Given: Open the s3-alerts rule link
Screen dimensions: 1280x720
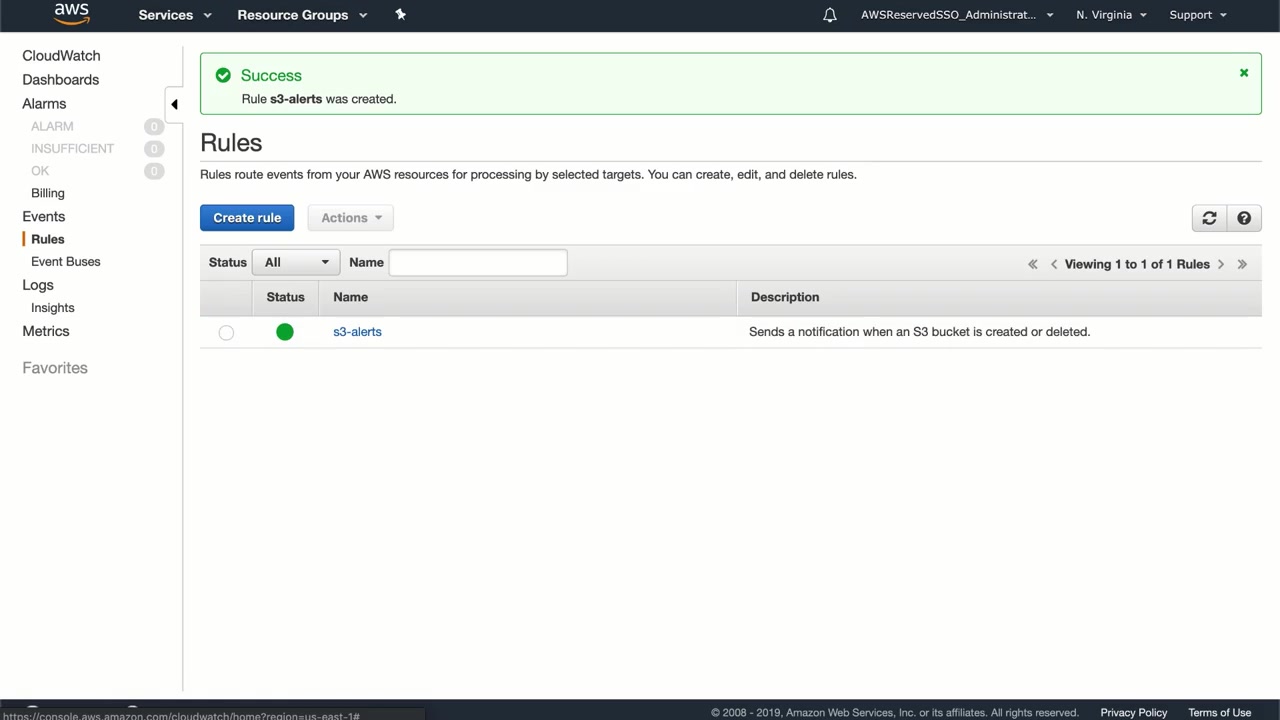Looking at the screenshot, I should tap(357, 332).
